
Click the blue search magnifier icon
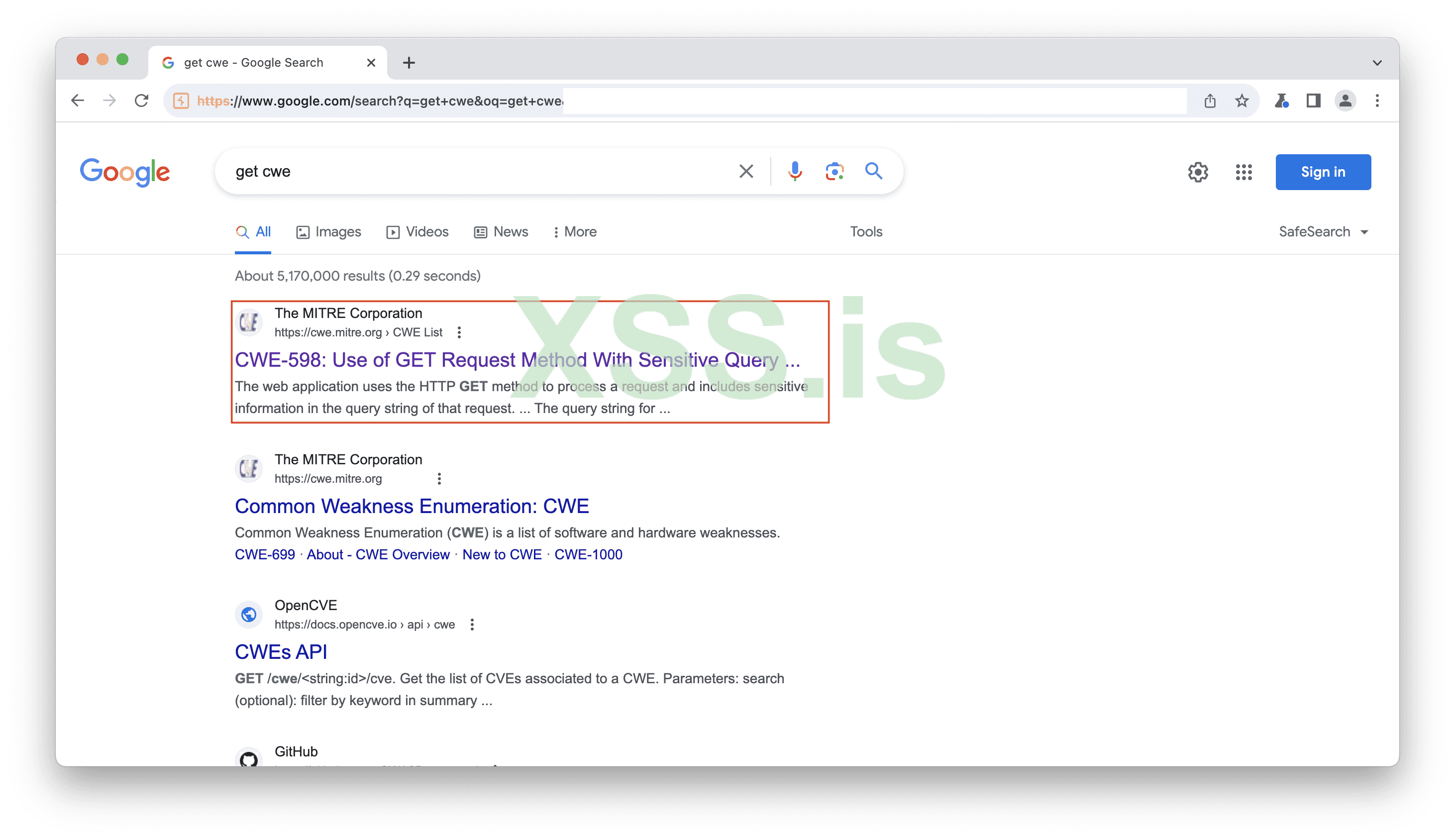tap(873, 171)
